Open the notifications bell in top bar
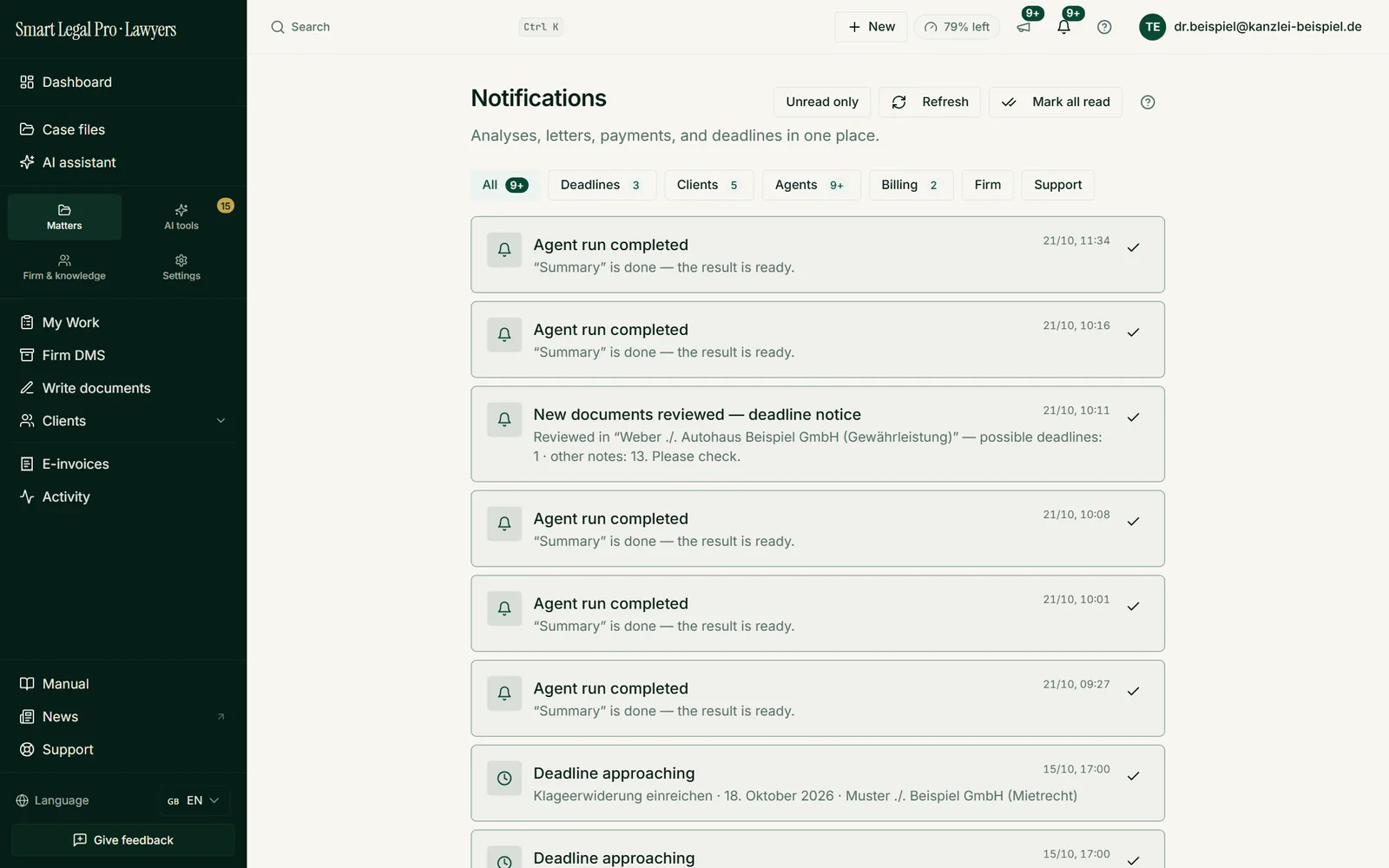The width and height of the screenshot is (1389, 868). (x=1063, y=27)
